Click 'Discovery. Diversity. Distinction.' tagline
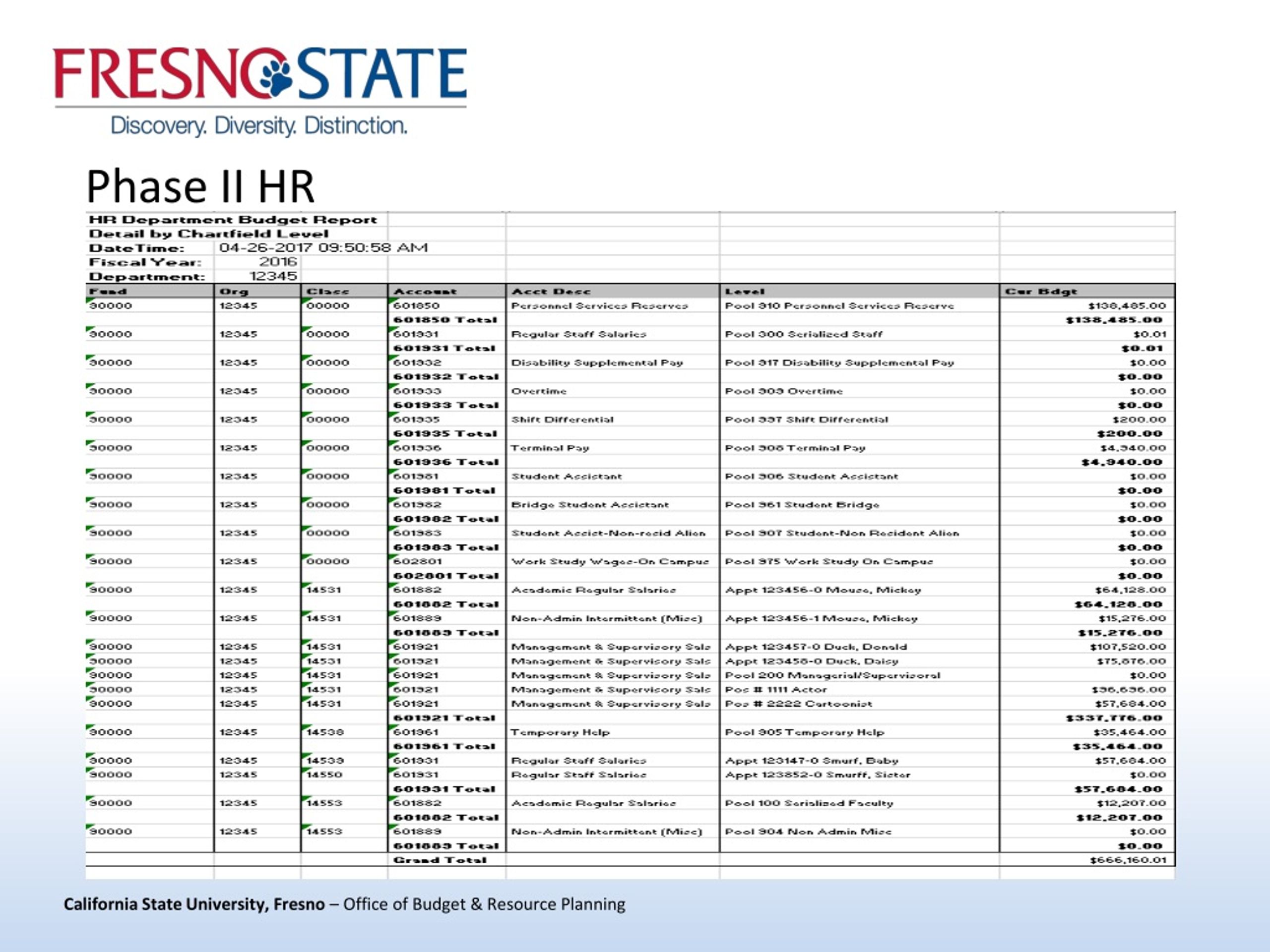Image resolution: width=1270 pixels, height=952 pixels. pos(259,125)
